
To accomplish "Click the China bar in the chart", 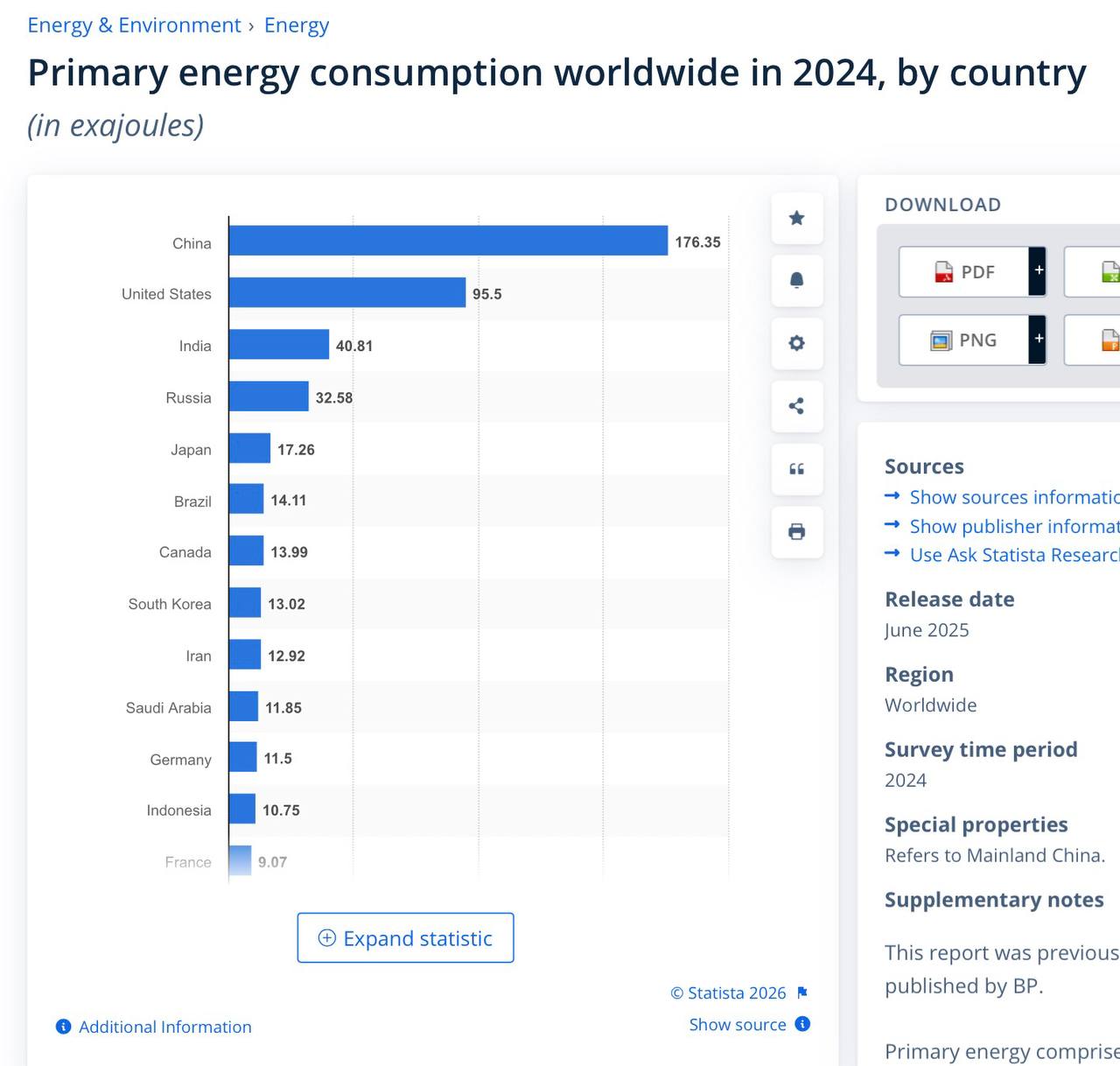I will (x=448, y=241).
